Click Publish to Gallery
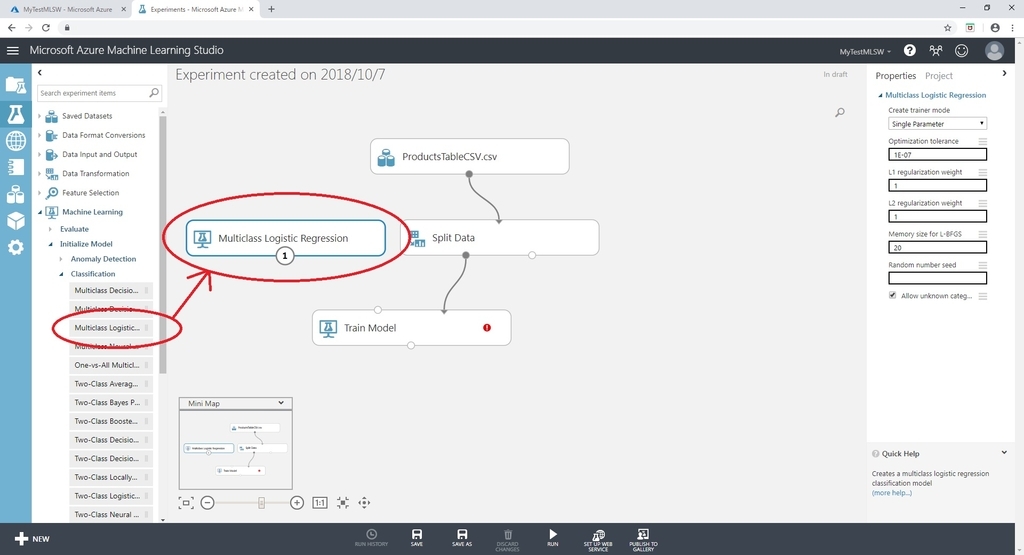The width and height of the screenshot is (1024, 555). pyautogui.click(x=643, y=539)
